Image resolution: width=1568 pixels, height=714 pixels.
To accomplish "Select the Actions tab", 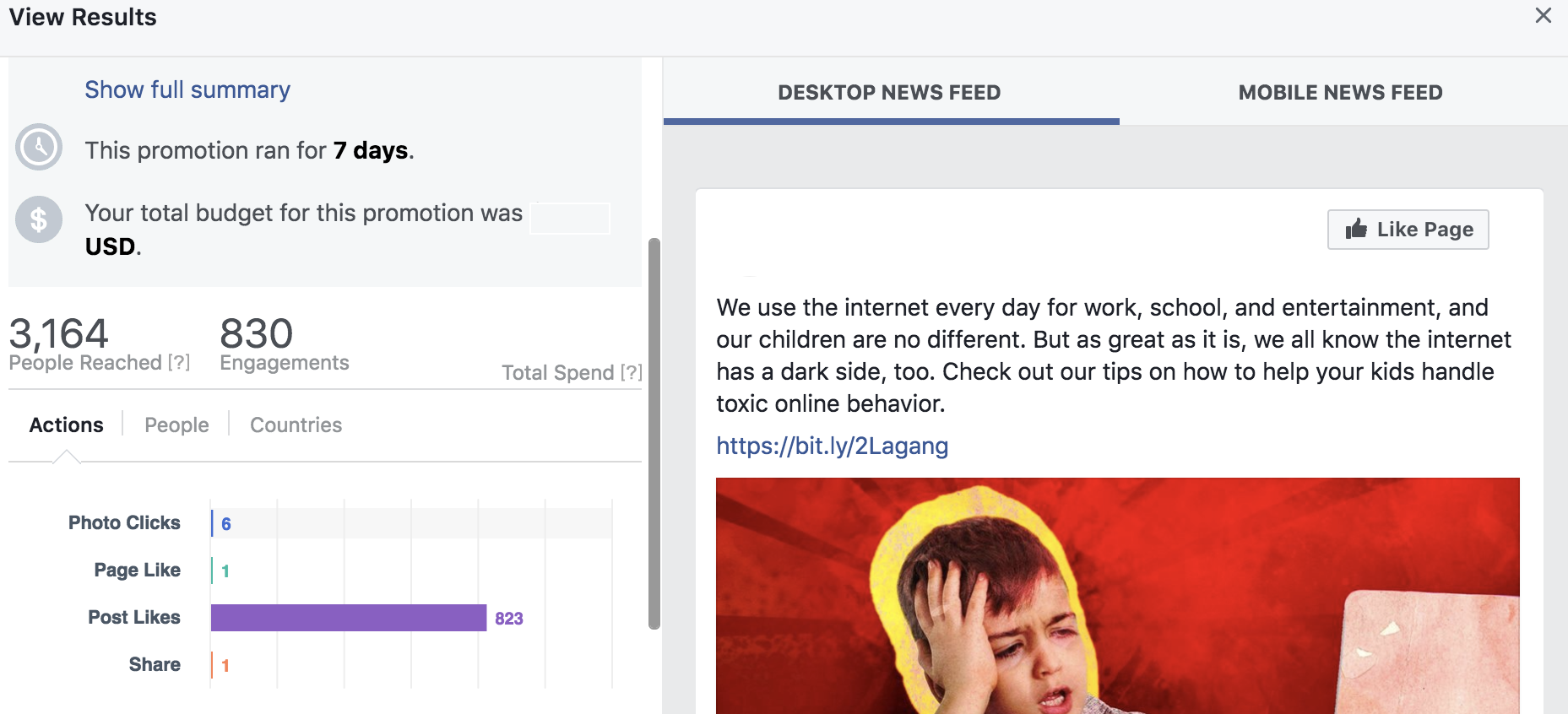I will tap(67, 425).
